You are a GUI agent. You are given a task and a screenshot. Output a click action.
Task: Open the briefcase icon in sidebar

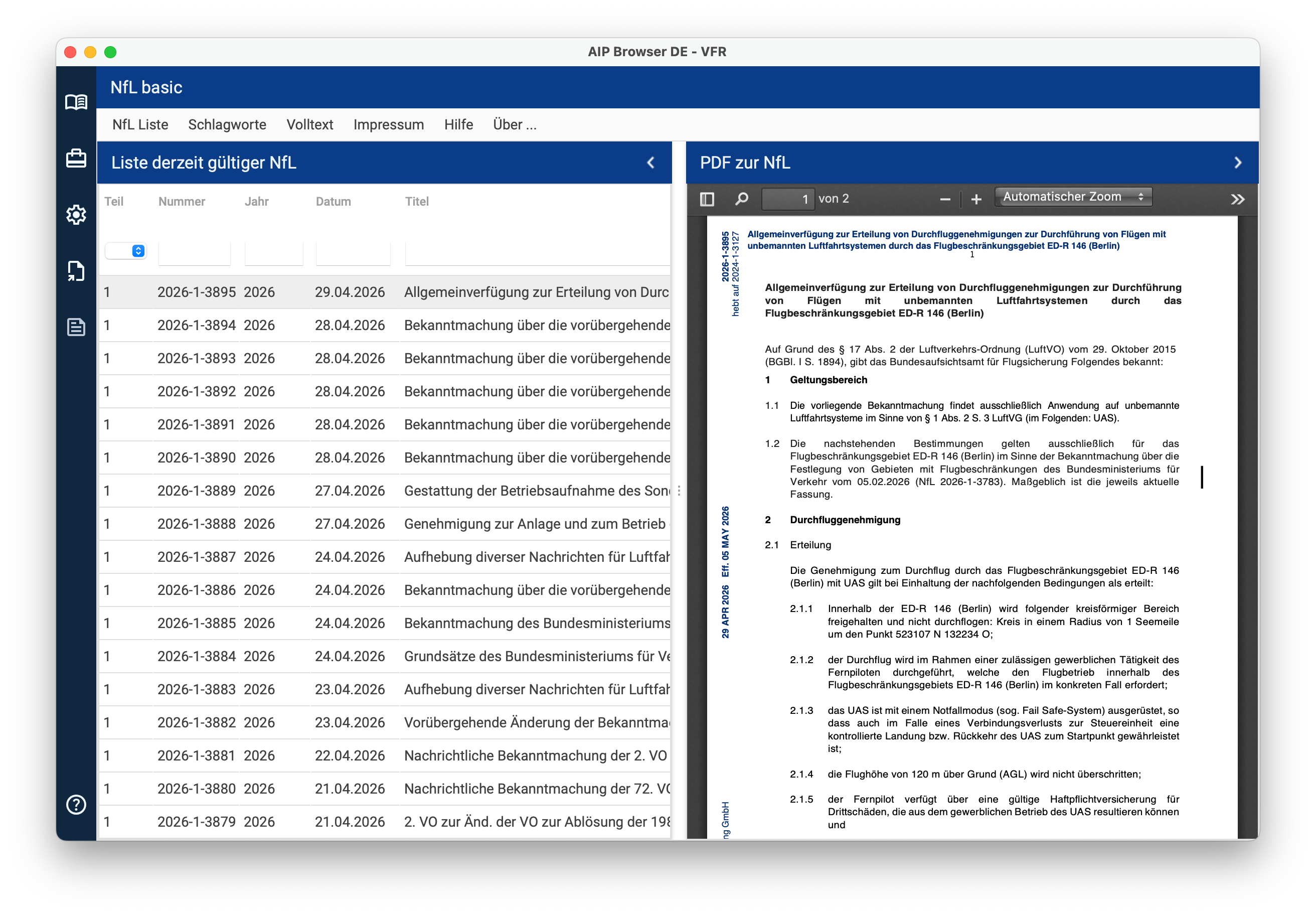76,158
